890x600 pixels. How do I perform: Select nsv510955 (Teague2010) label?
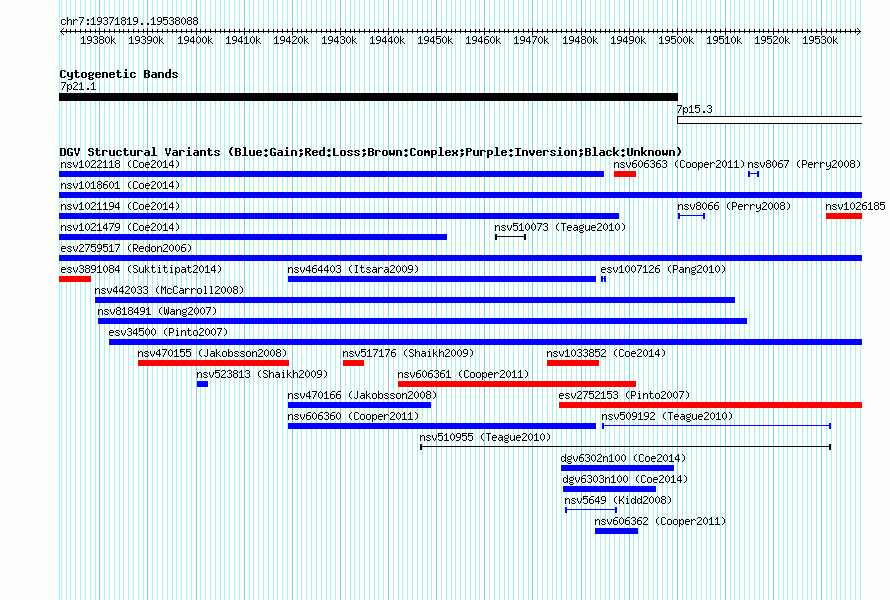[485, 437]
